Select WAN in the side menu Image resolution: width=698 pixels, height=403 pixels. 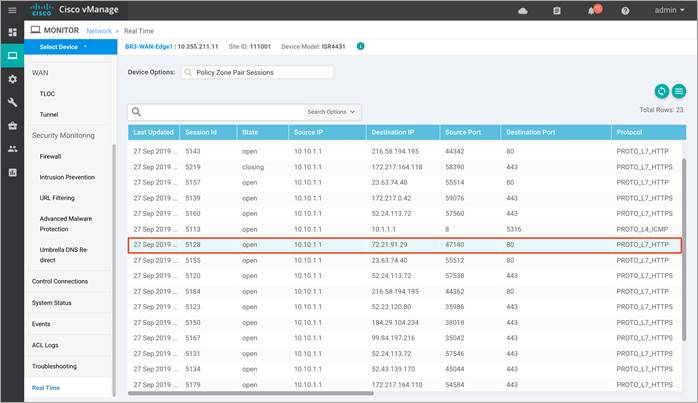point(40,73)
